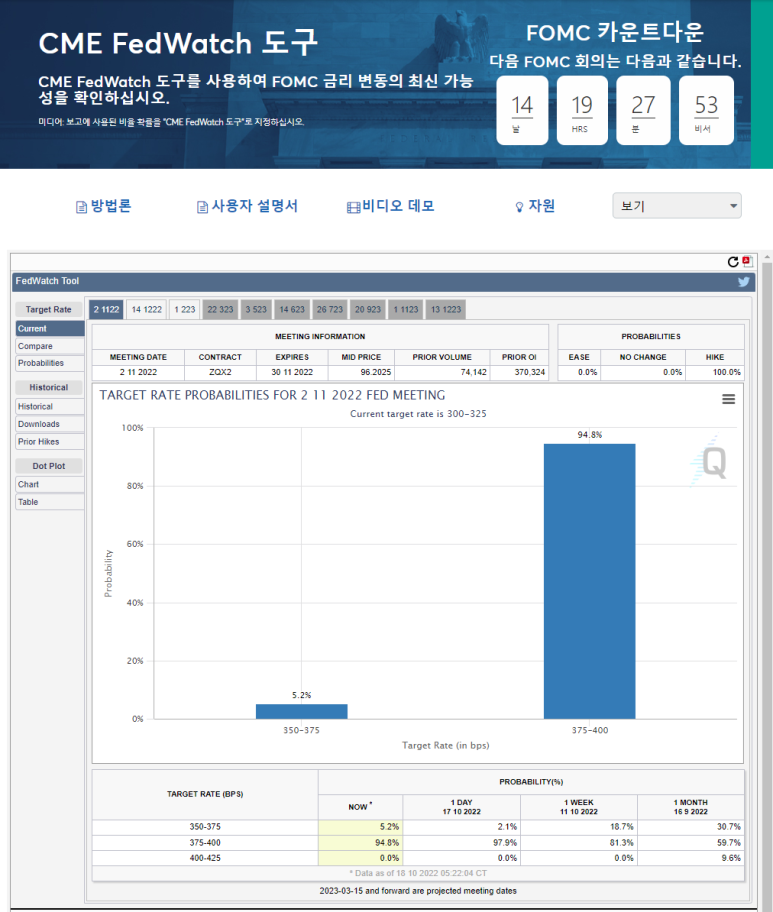Open the Compare sidebar item
773x912 pixels.
[50, 346]
